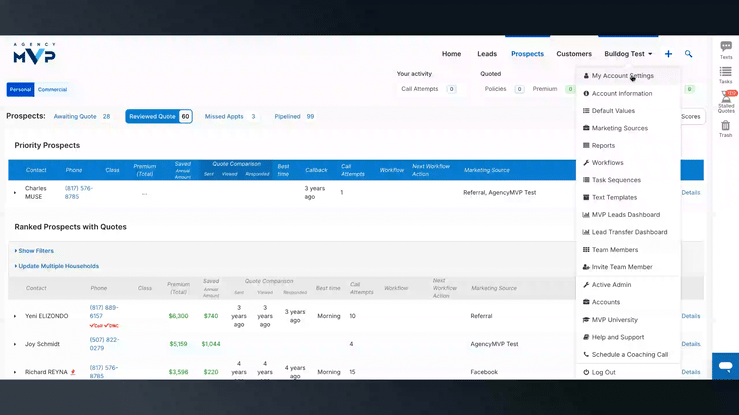Open Details for Joy Schmidt
This screenshot has width=739, height=415.
click(x=690, y=344)
